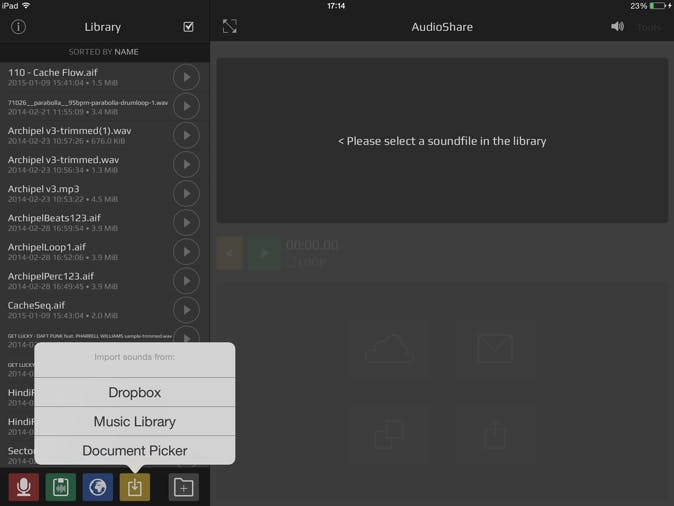
Task: Choose Music Library as import source
Action: (x=135, y=421)
